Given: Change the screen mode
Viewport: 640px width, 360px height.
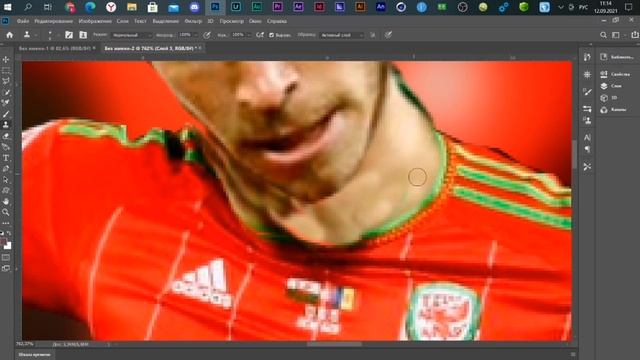Looking at the screenshot, I should (x=6, y=268).
